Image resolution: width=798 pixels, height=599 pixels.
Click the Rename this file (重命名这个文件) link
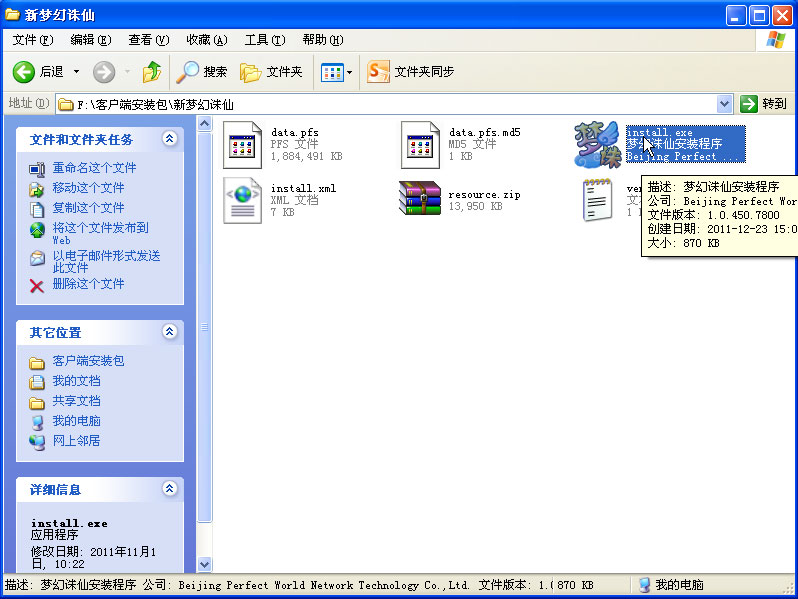(94, 168)
